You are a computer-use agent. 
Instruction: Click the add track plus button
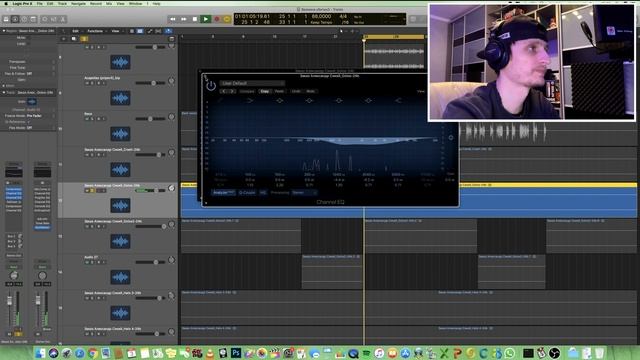pos(63,39)
